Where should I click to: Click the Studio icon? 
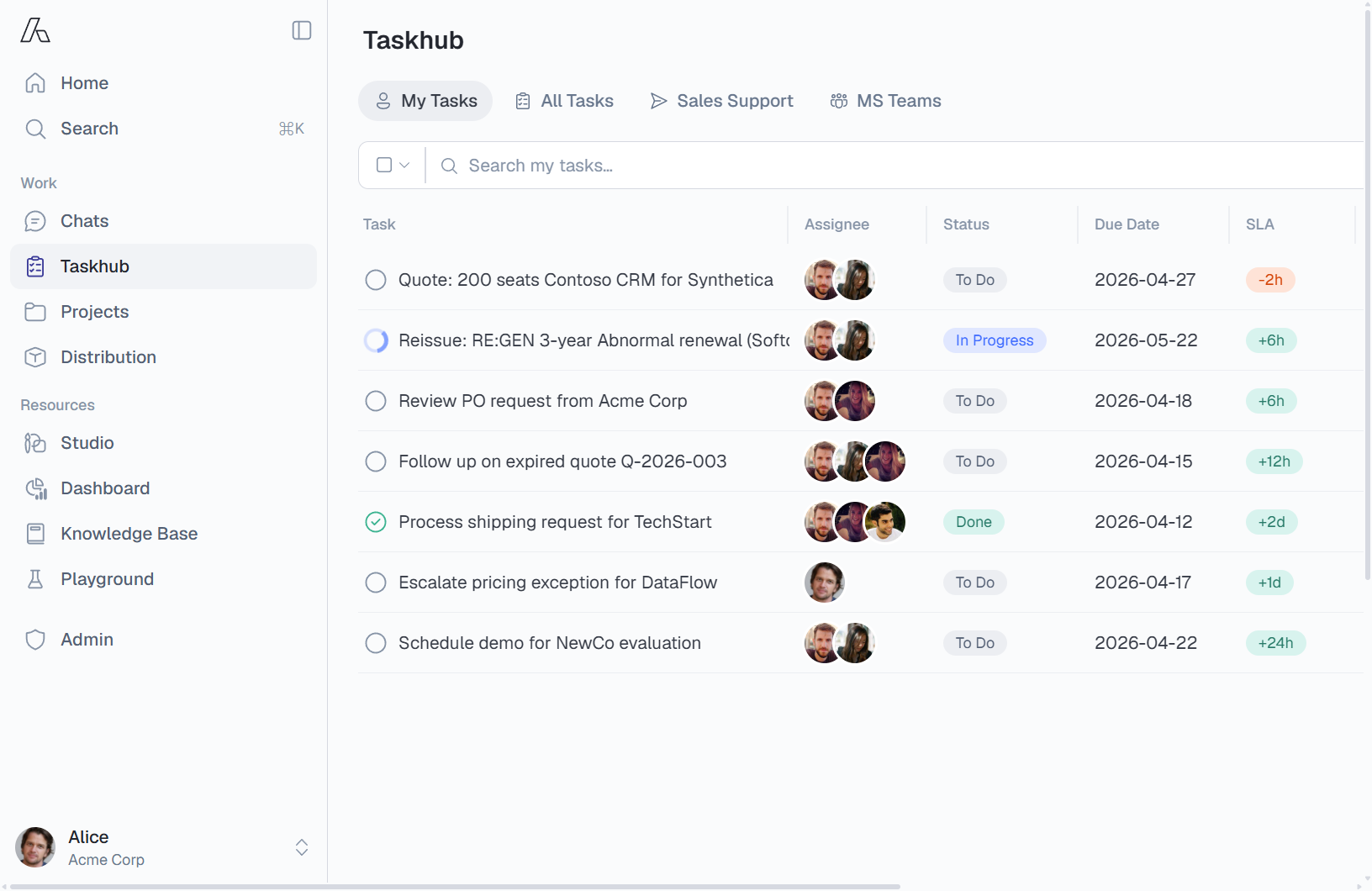[35, 443]
